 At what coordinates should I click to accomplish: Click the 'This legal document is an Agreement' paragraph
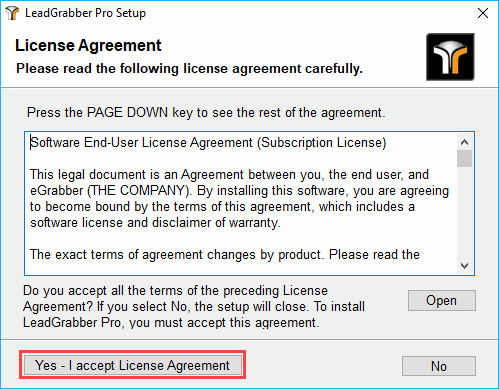(239, 199)
